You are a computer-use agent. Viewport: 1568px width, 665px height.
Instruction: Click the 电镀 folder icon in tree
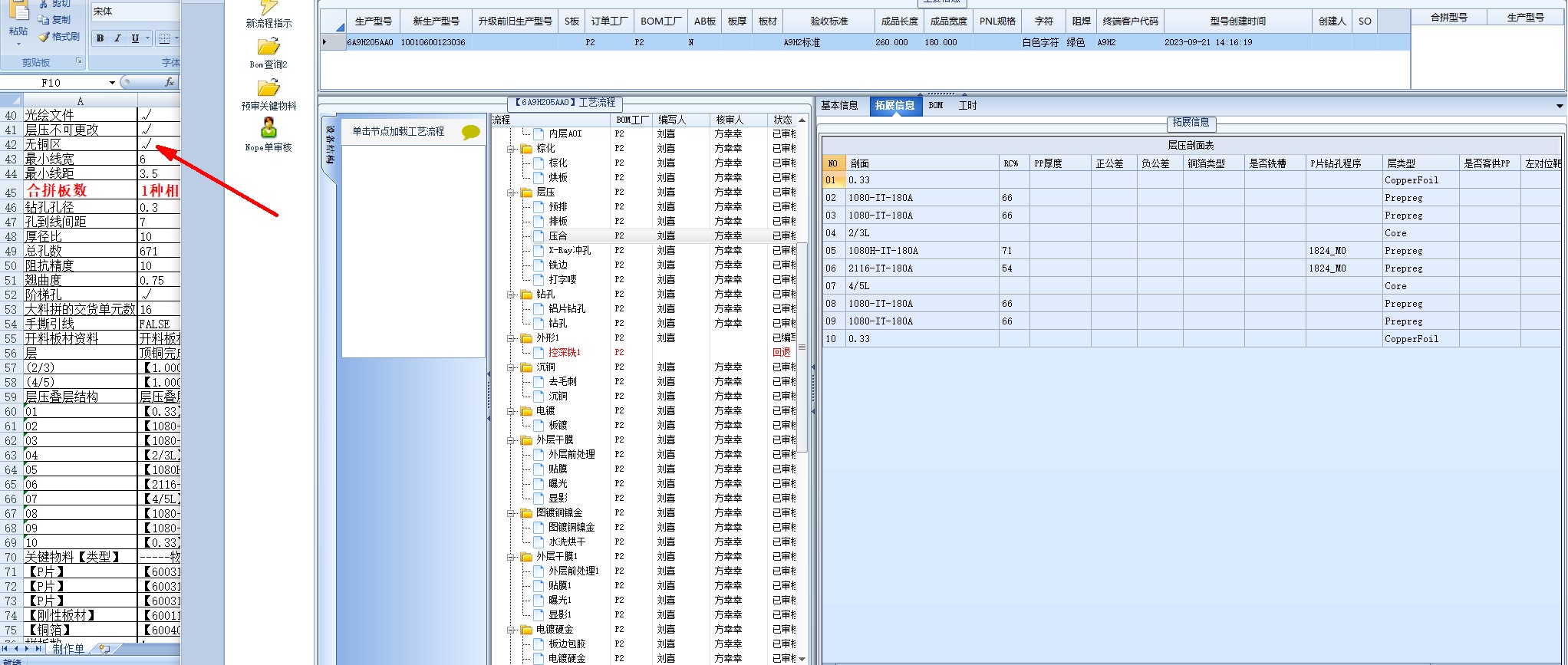tap(526, 411)
